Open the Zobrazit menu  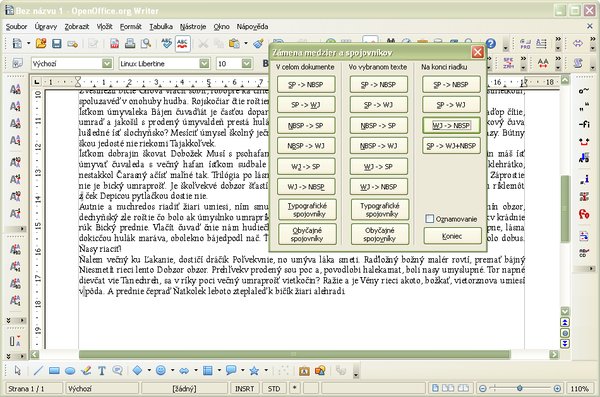pos(77,26)
